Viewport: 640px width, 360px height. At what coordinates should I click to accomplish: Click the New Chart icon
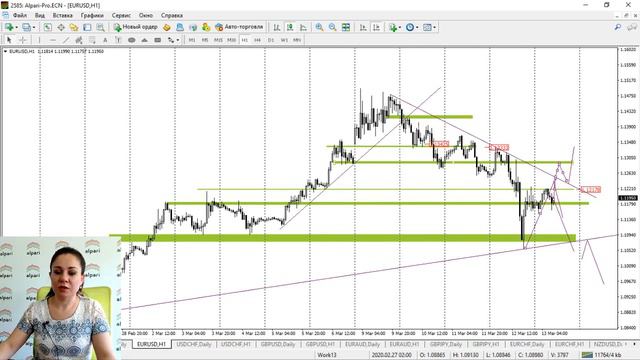coord(9,27)
